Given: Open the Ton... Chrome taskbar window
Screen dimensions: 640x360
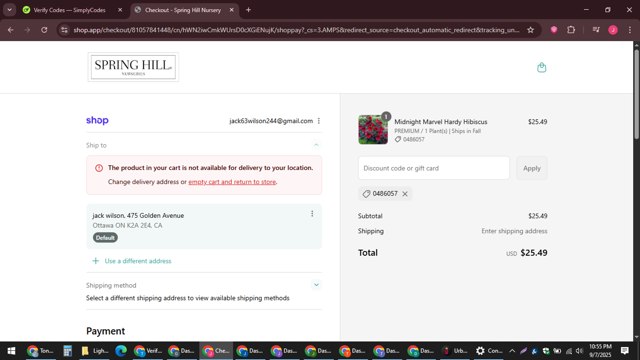Looking at the screenshot, I should click(x=40, y=351).
